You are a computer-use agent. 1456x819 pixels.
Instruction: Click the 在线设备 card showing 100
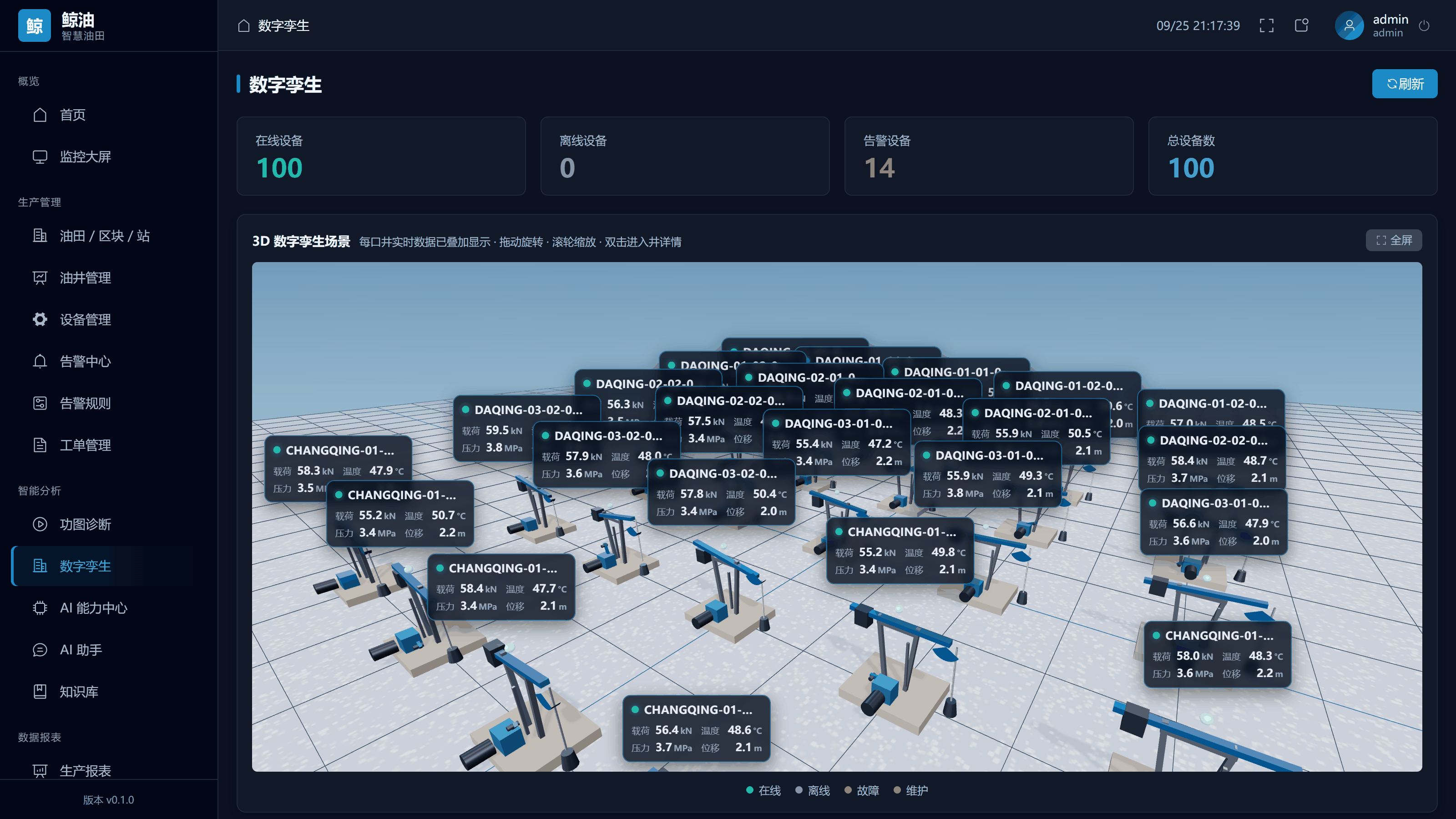pyautogui.click(x=381, y=156)
